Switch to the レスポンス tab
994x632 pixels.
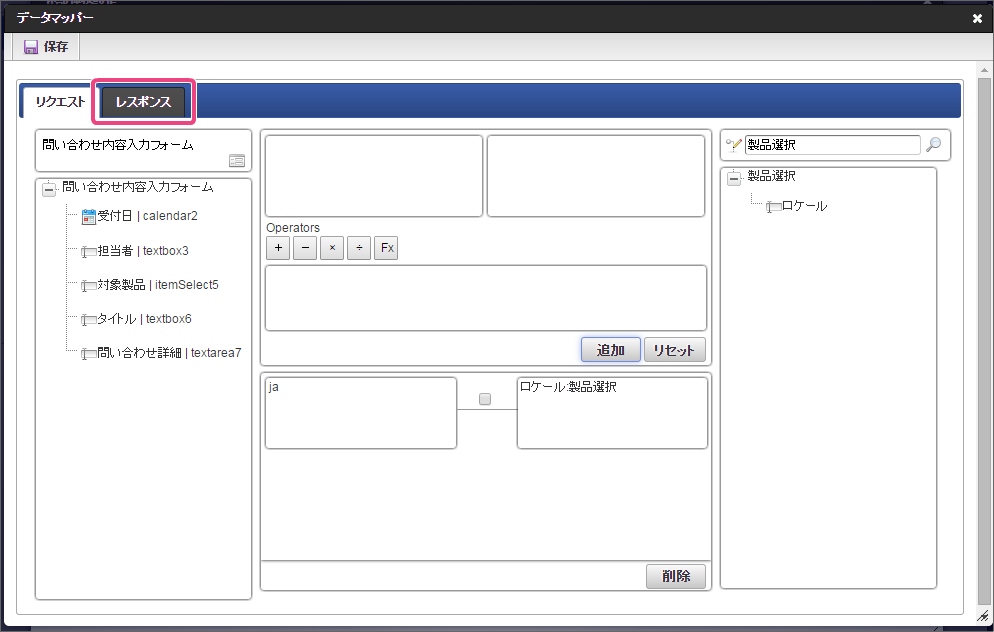(143, 101)
